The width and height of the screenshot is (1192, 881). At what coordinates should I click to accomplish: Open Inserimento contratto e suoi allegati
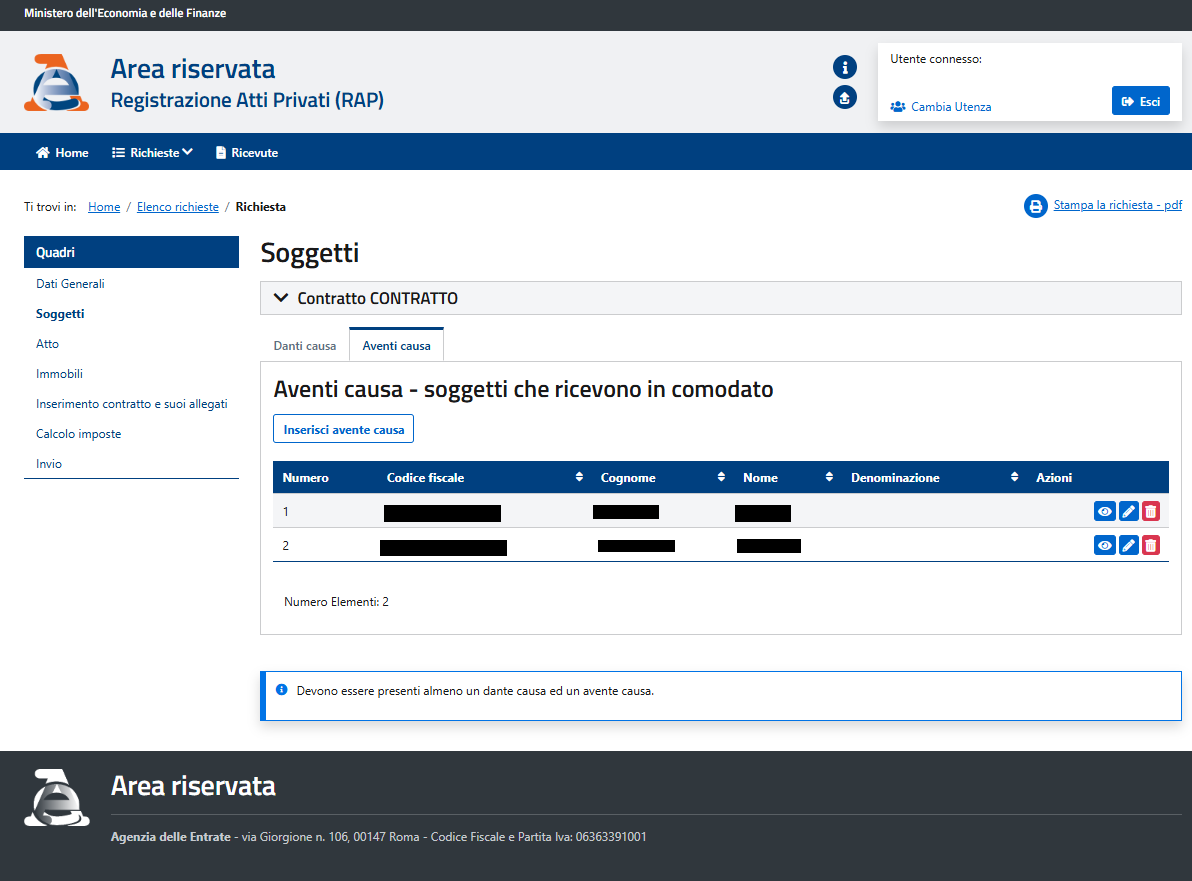coord(132,404)
